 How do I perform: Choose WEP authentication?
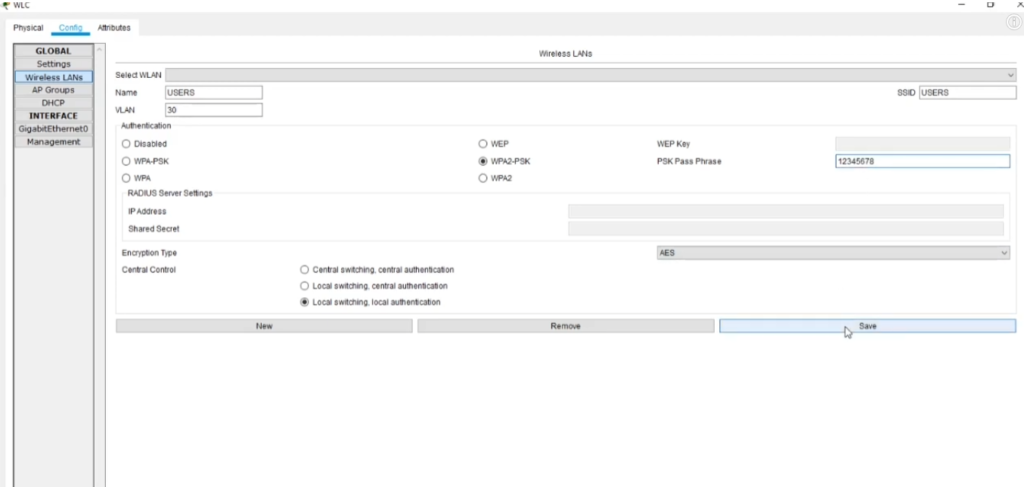coord(484,144)
